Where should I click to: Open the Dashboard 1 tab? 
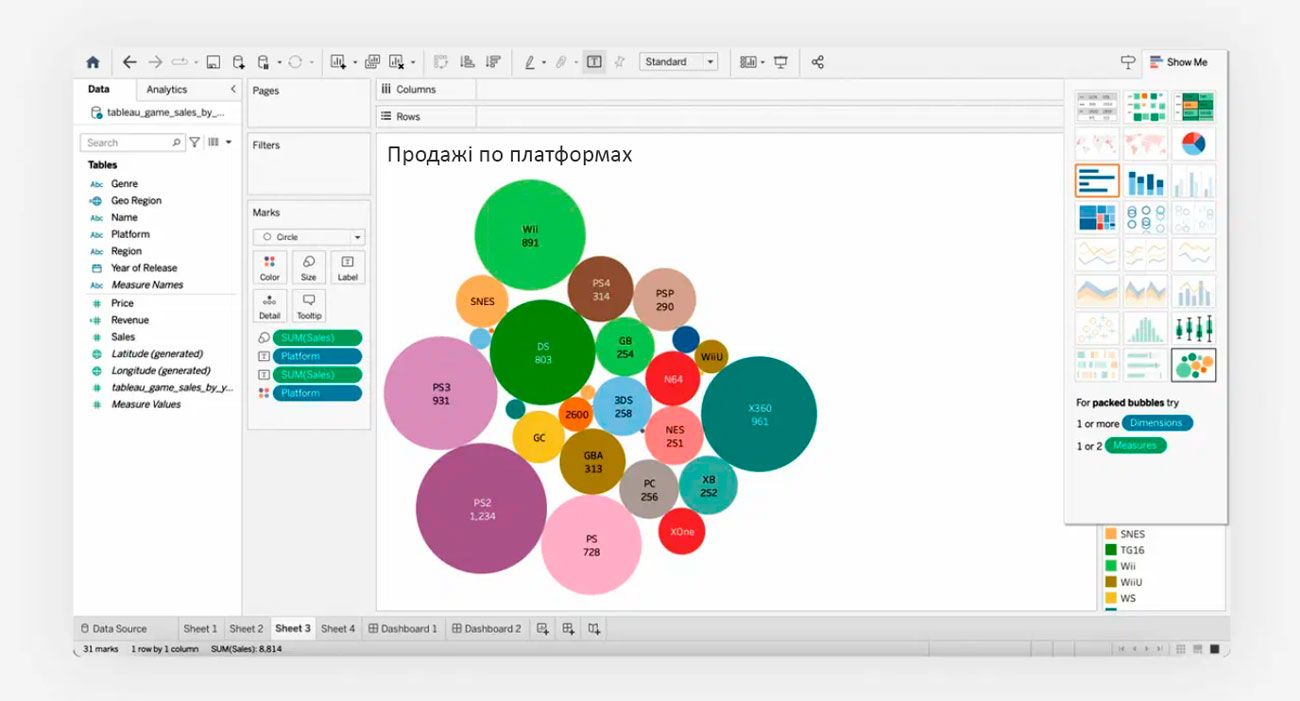(x=403, y=629)
